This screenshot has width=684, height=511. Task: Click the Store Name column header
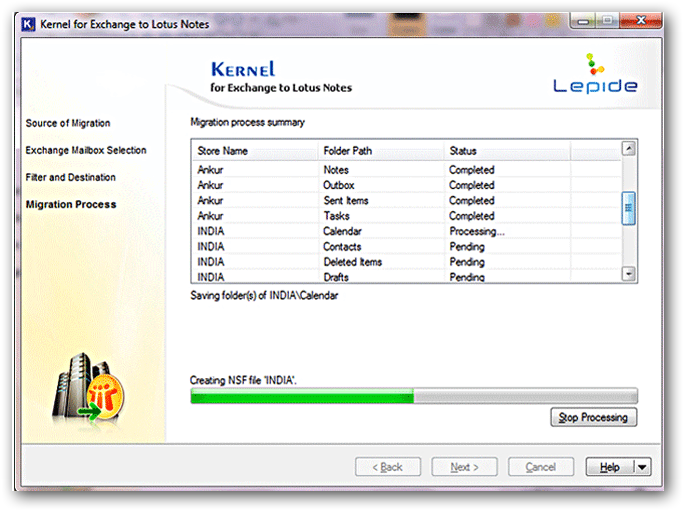tap(255, 151)
